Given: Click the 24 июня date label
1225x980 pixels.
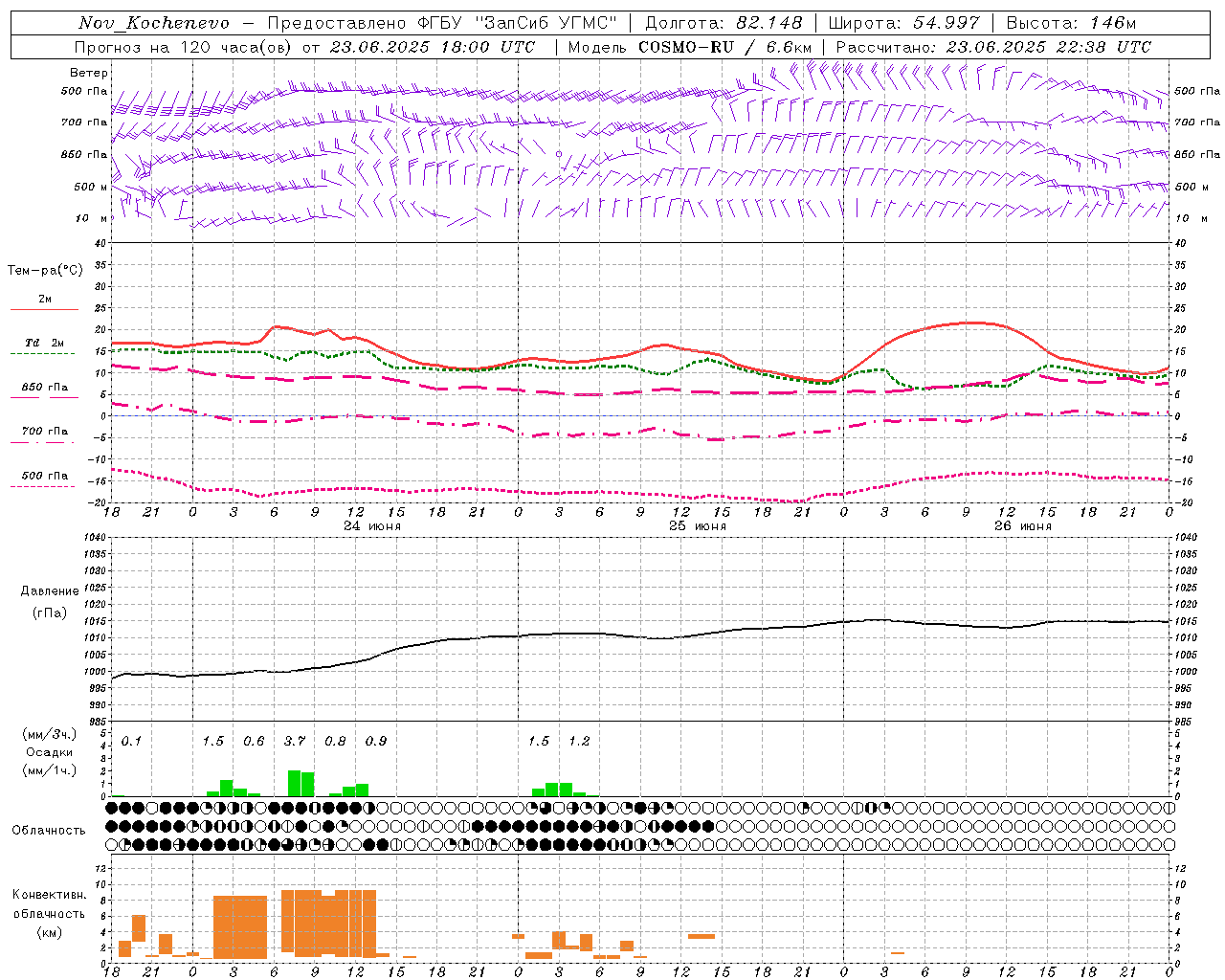Looking at the screenshot, I should pos(372,526).
